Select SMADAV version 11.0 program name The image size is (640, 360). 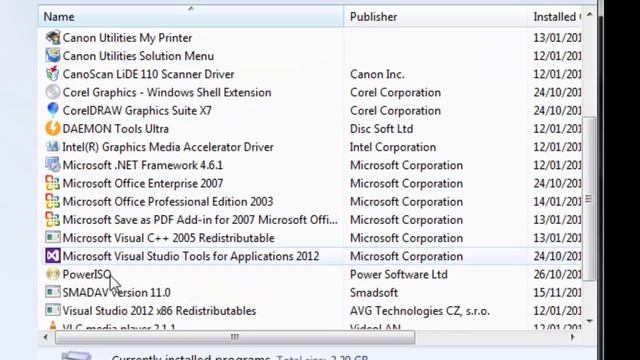tap(116, 293)
